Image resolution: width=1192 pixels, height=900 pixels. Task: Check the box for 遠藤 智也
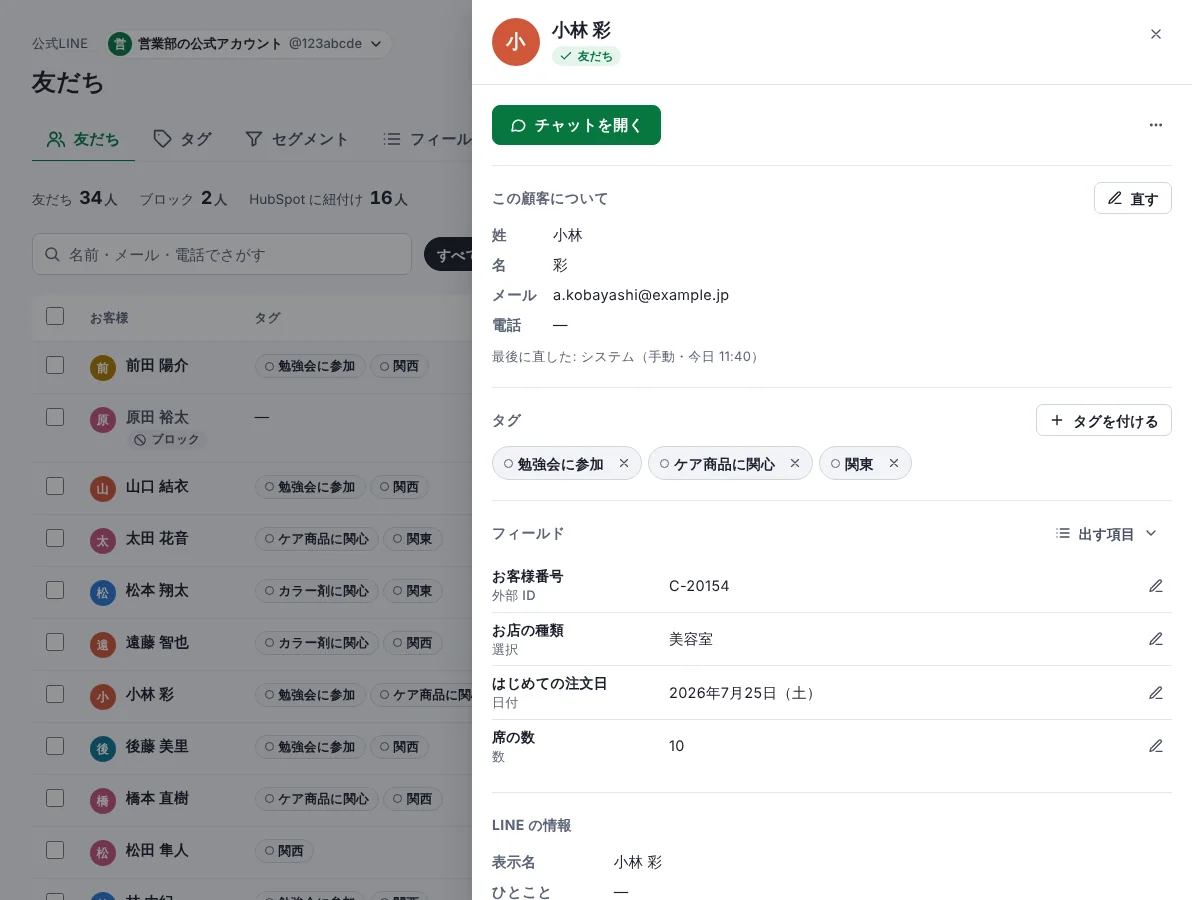55,642
